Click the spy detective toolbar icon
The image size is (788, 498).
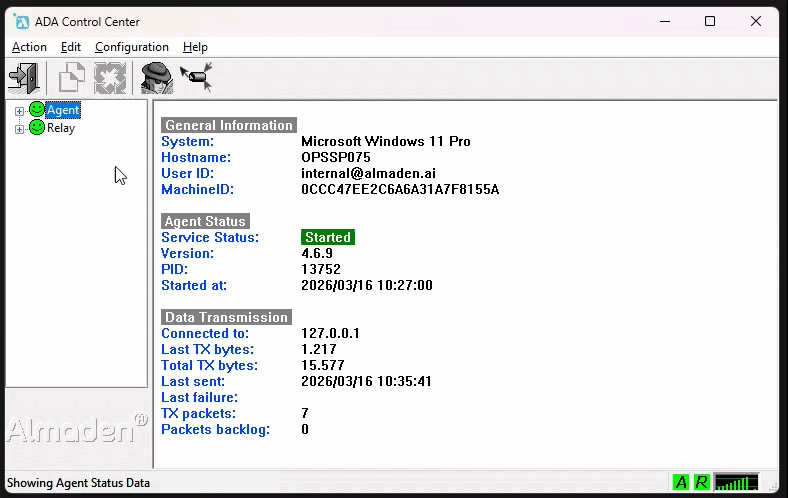(x=156, y=78)
